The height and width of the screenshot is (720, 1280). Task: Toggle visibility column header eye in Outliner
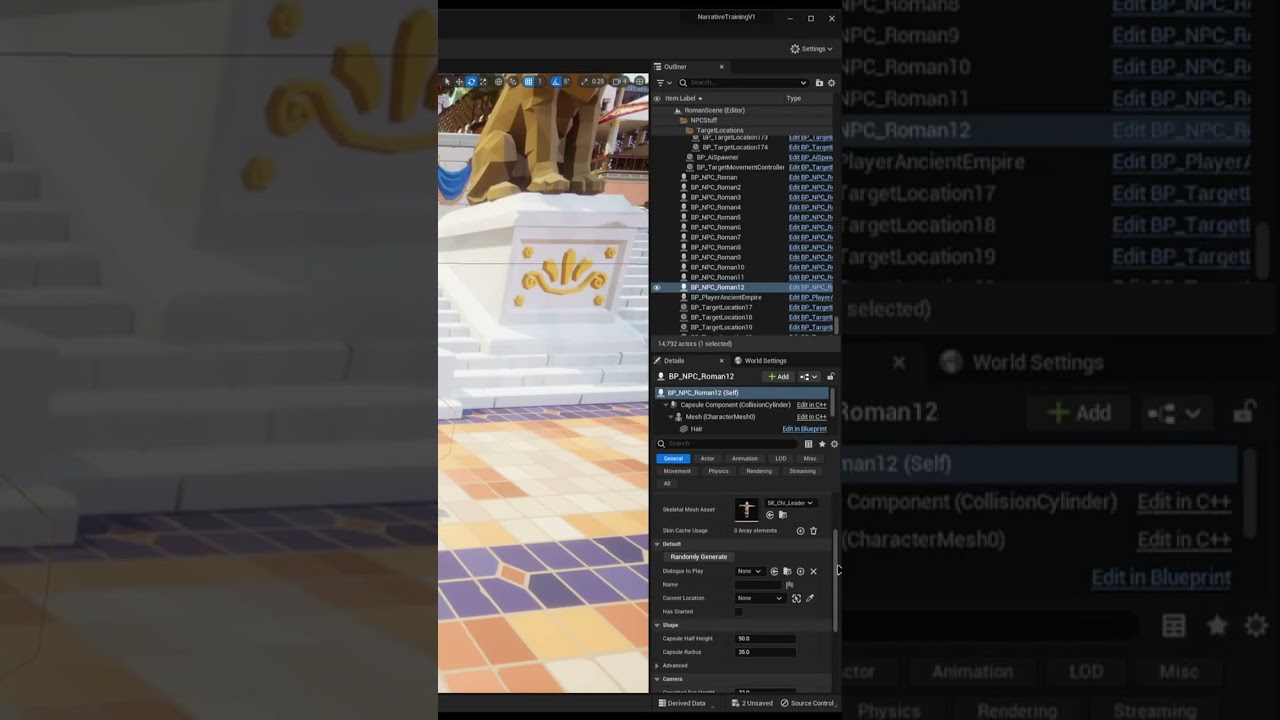(x=657, y=98)
